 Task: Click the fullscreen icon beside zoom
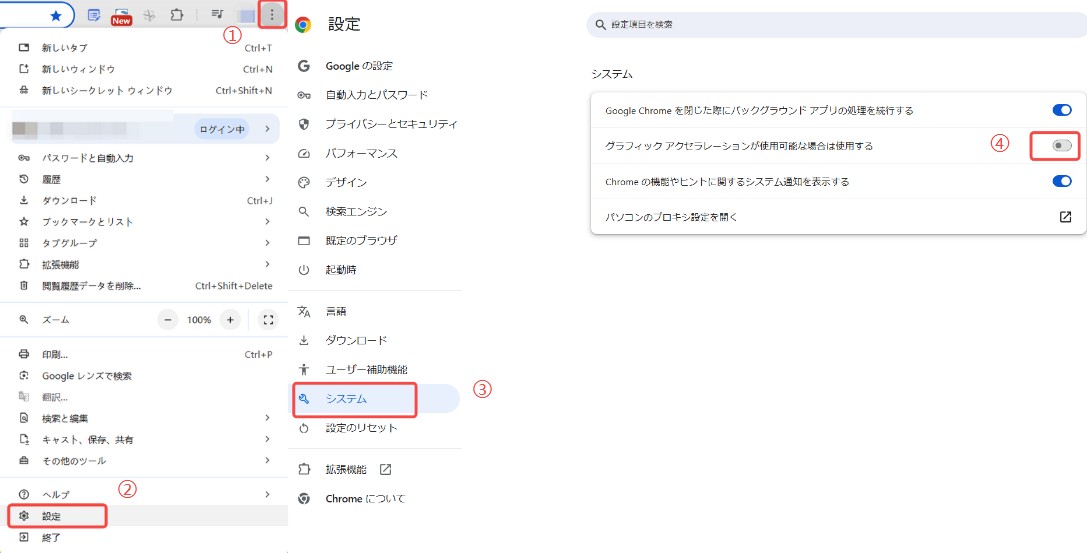(x=268, y=320)
